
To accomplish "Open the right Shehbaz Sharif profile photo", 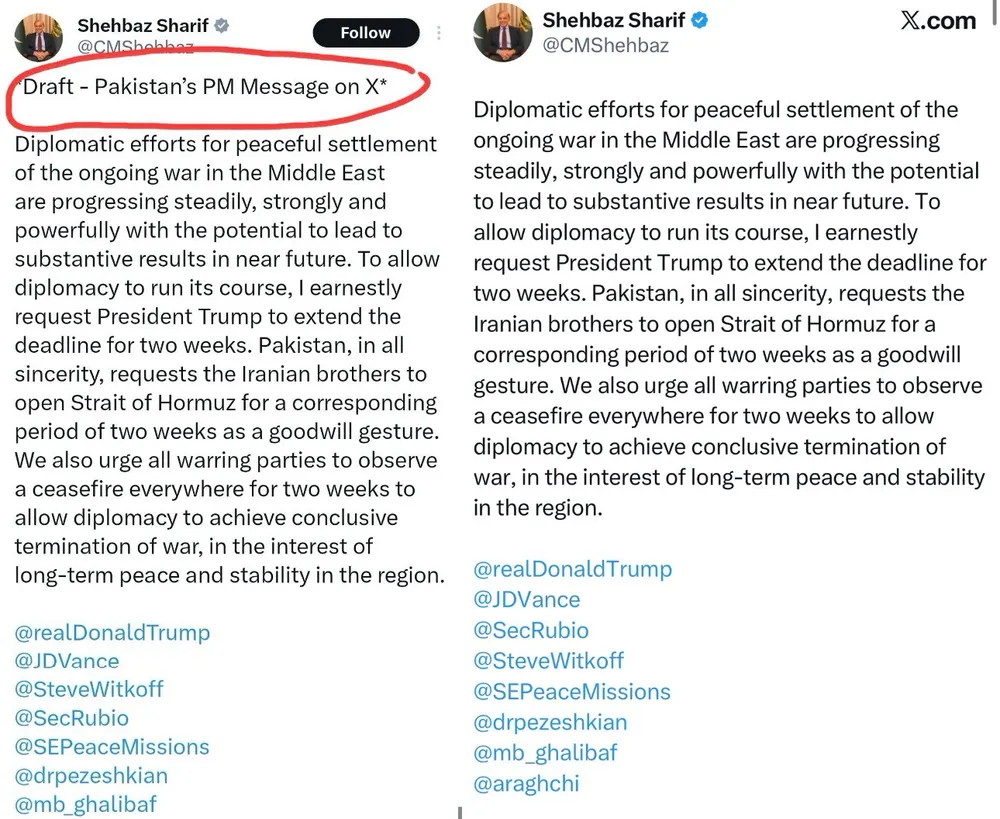I will point(501,32).
